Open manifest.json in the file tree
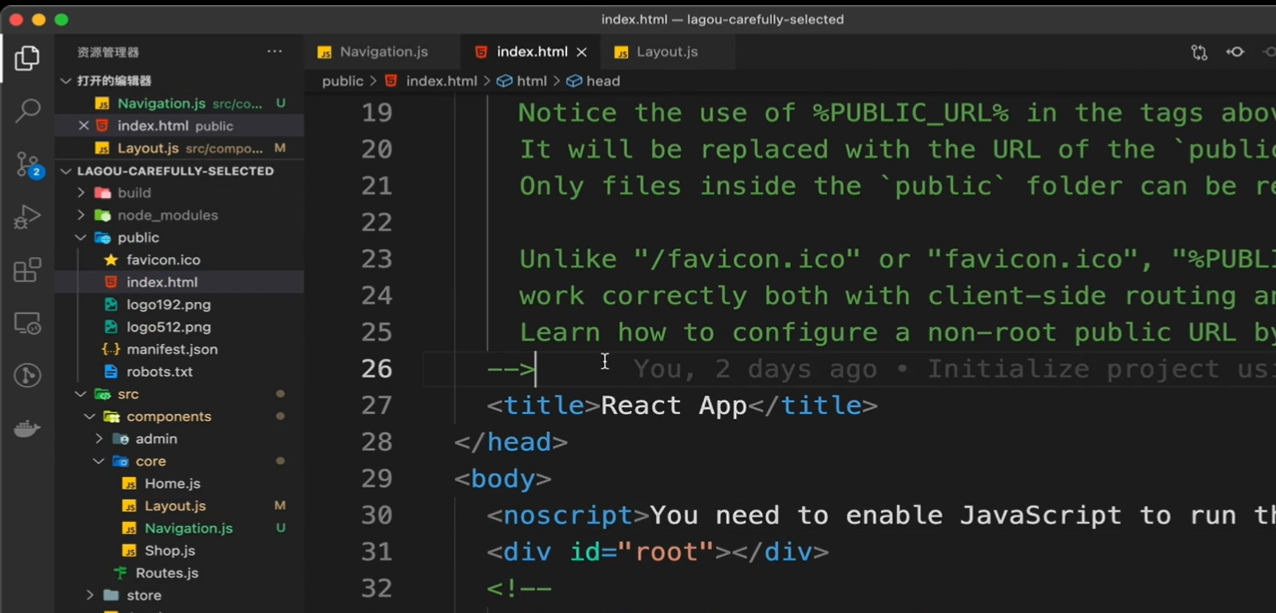The width and height of the screenshot is (1276, 613). pos(172,349)
